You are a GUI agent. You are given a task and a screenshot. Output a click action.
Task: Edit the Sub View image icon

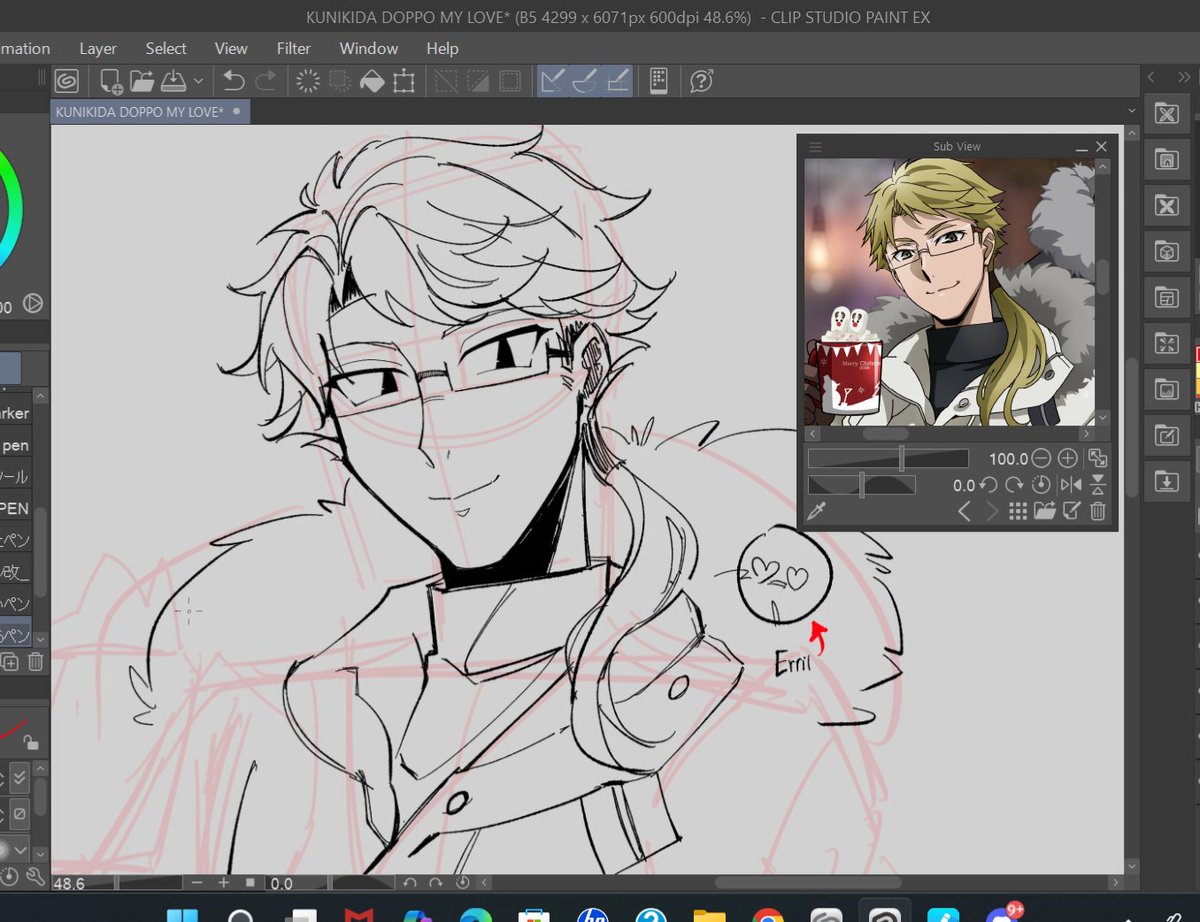(x=1071, y=511)
